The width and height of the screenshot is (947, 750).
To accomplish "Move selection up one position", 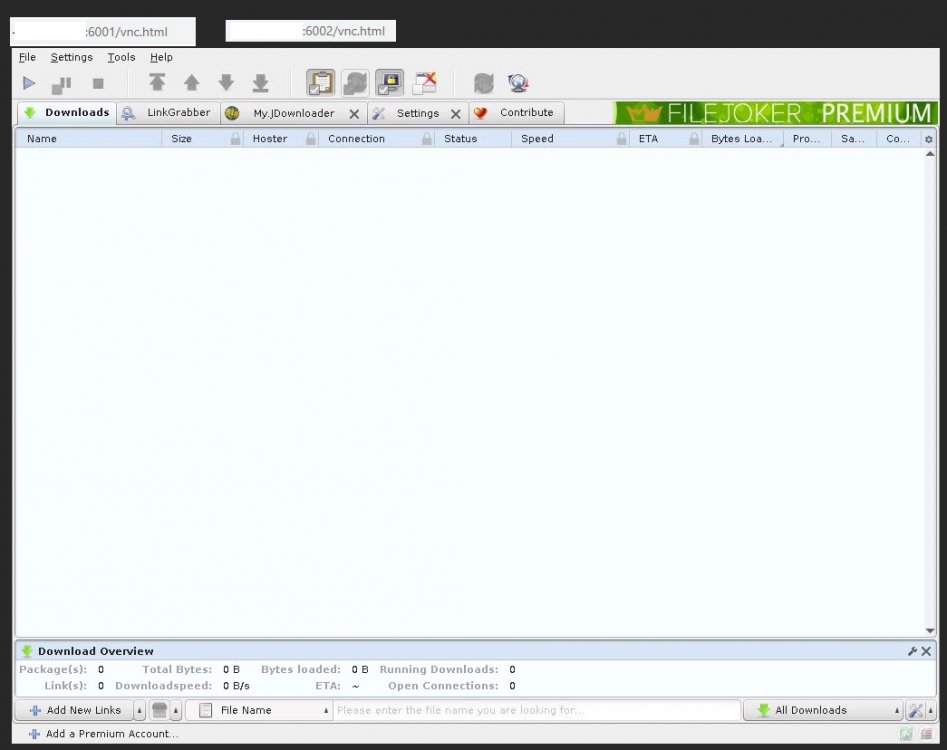I will click(x=191, y=83).
